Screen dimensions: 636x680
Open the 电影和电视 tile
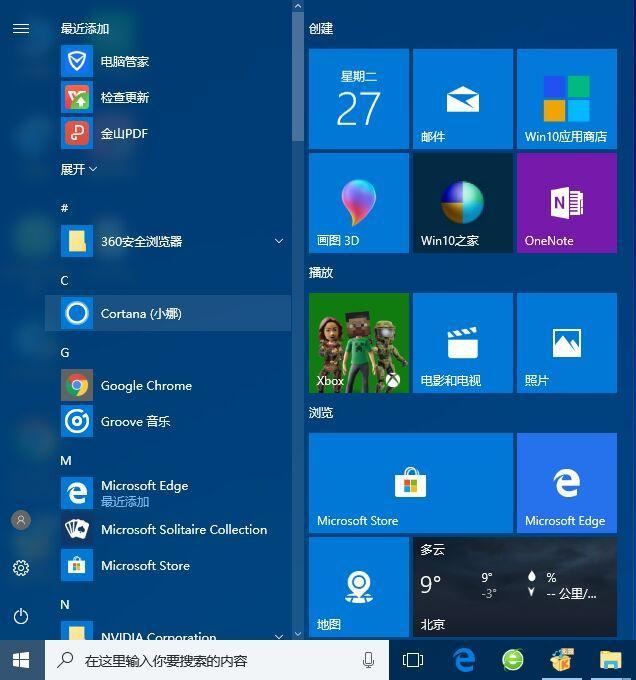click(463, 343)
